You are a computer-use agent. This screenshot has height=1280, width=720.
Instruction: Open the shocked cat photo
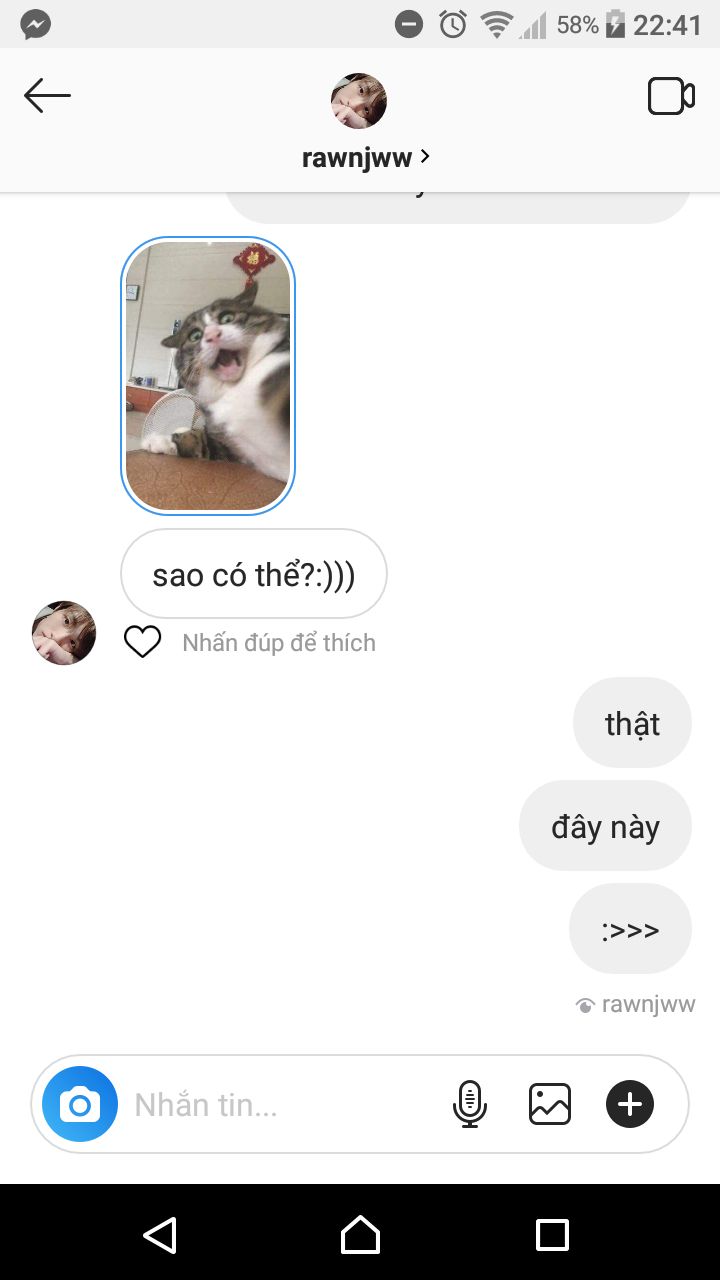pyautogui.click(x=208, y=376)
